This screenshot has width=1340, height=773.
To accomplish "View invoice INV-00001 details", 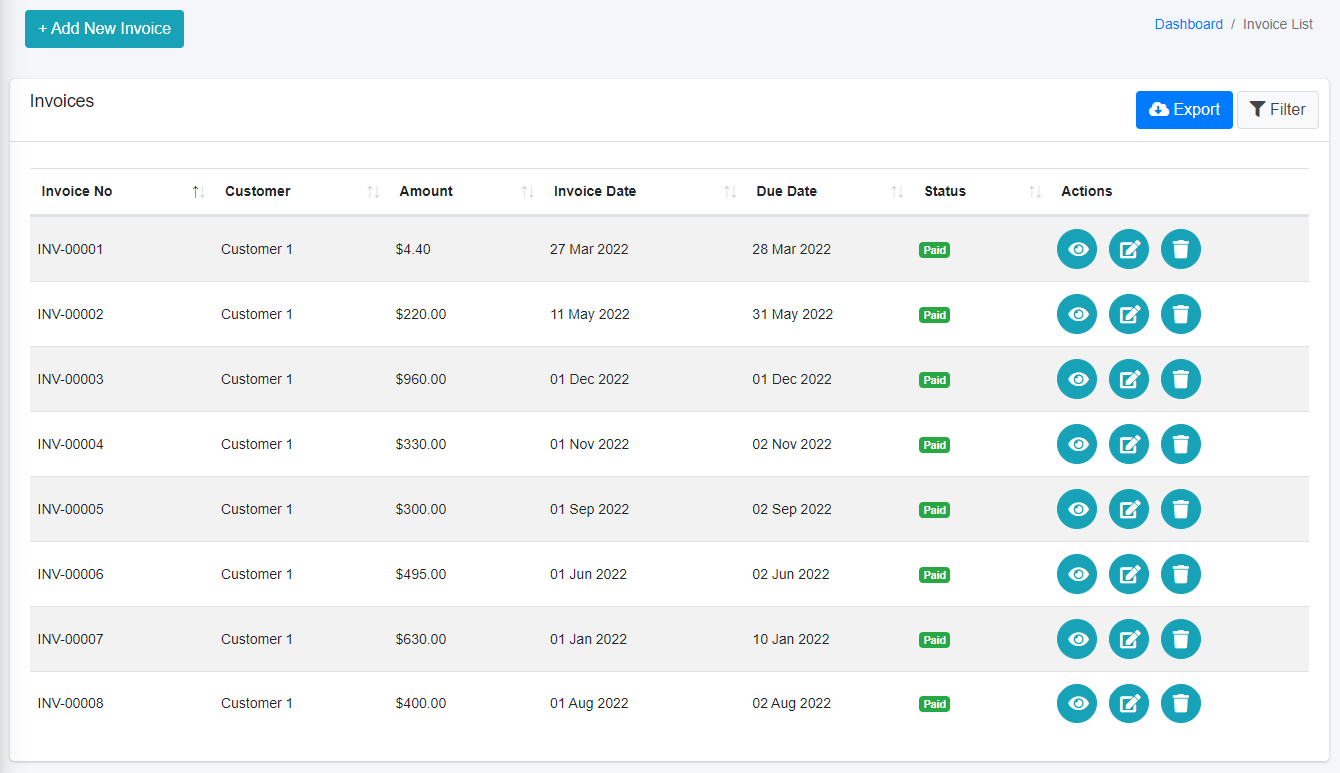I will coord(1077,249).
